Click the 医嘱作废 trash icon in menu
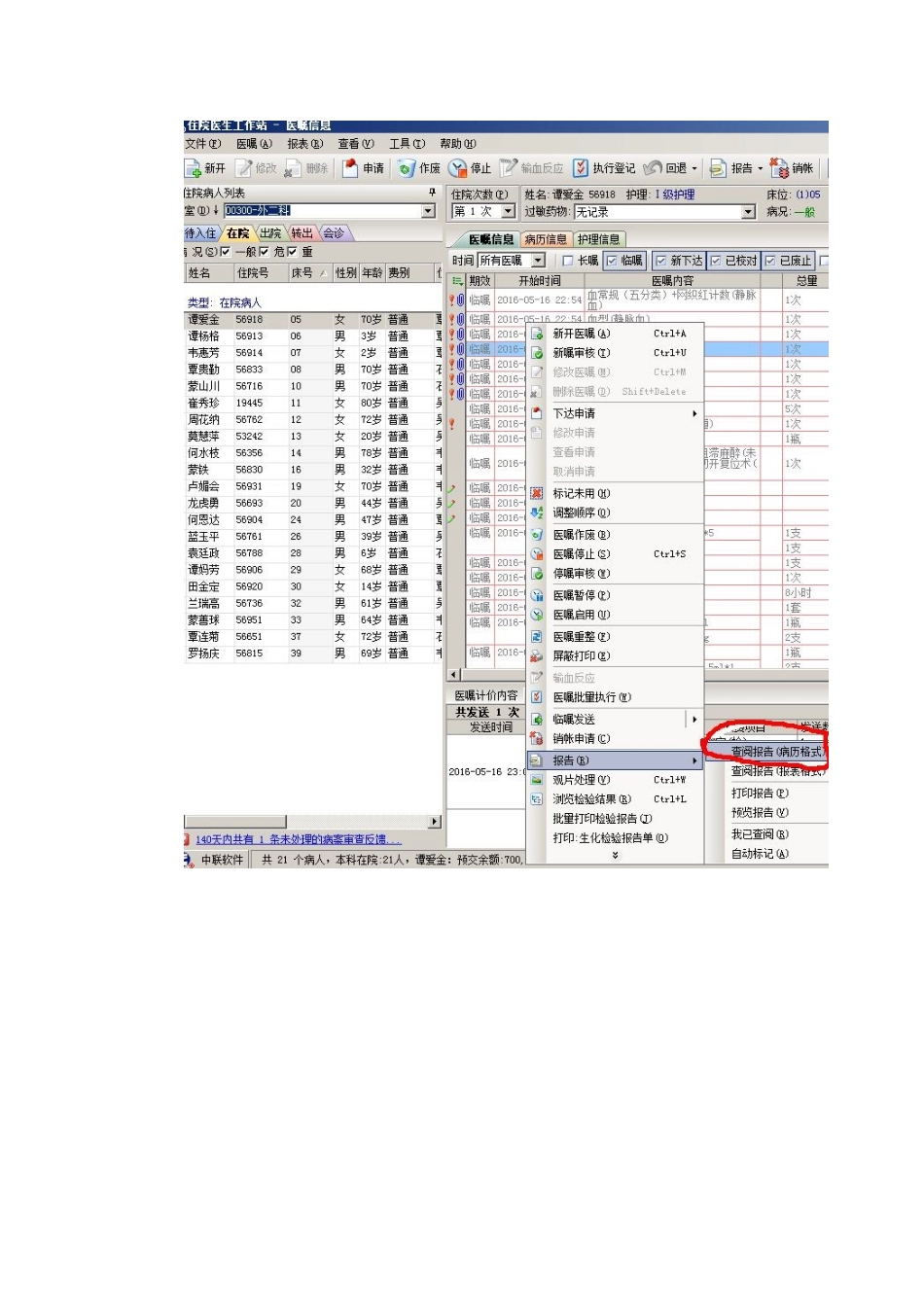Image resolution: width=924 pixels, height=1307 pixels. point(536,535)
